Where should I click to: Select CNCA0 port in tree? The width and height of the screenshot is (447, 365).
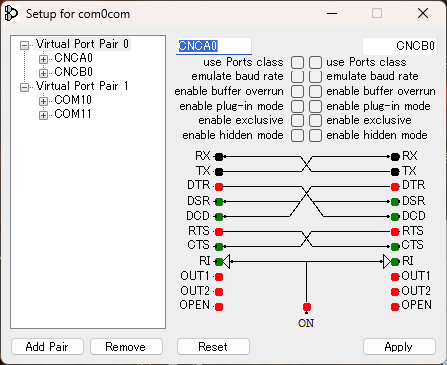tap(73, 58)
